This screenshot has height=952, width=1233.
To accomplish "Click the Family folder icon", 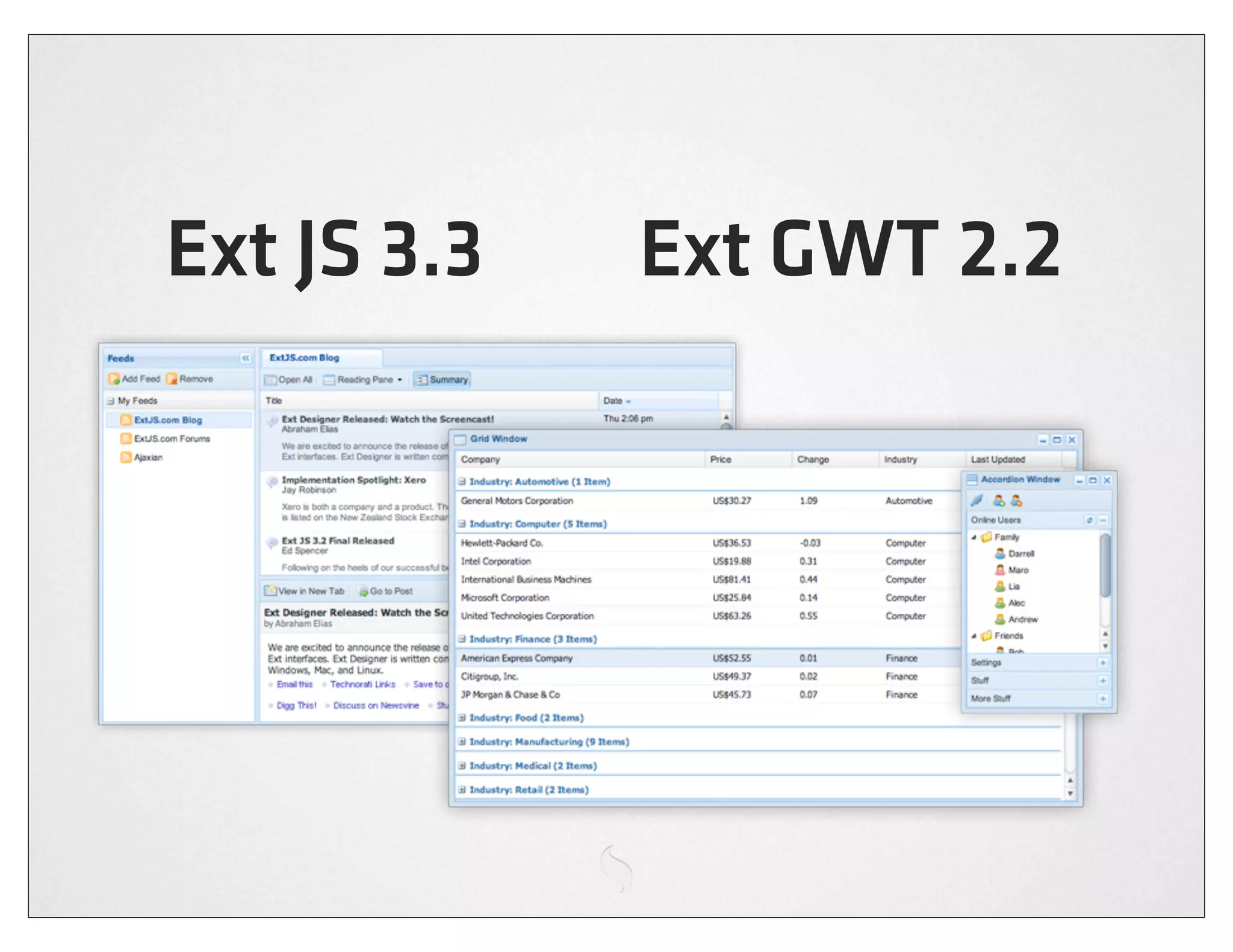I will tap(986, 537).
